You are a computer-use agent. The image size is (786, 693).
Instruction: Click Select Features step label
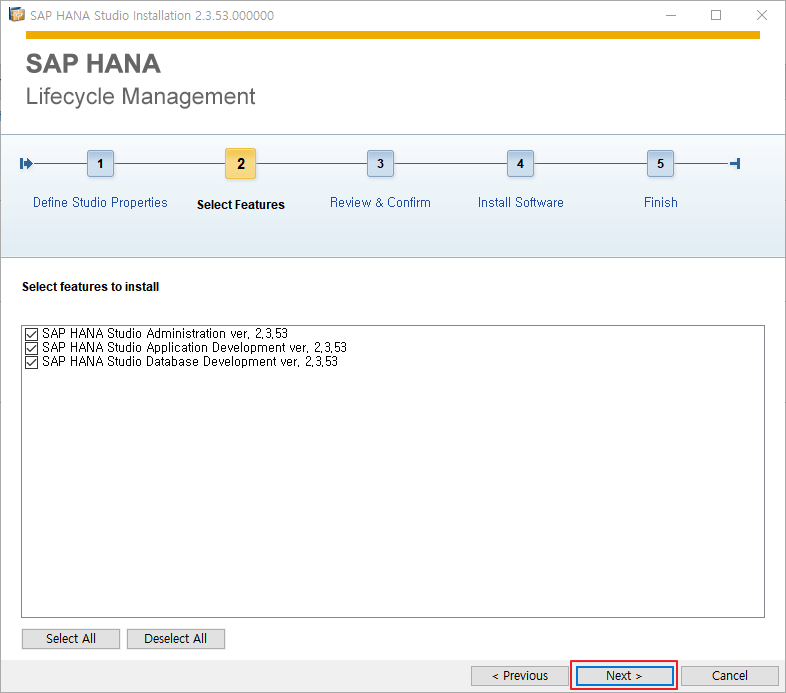[x=241, y=205]
